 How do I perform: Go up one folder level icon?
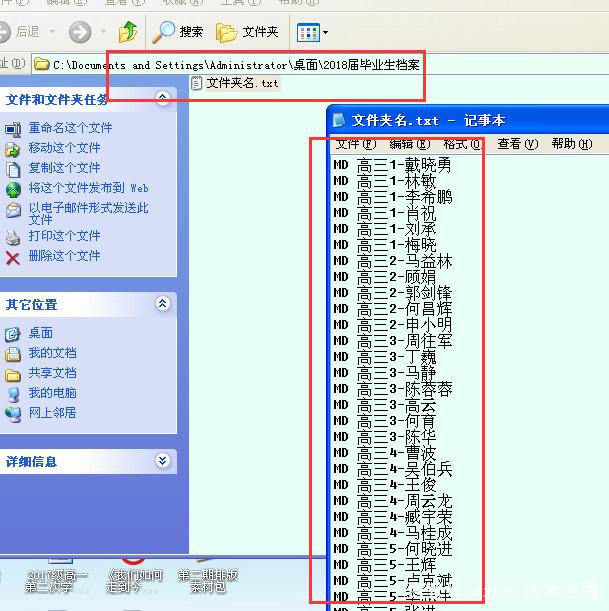pos(128,32)
